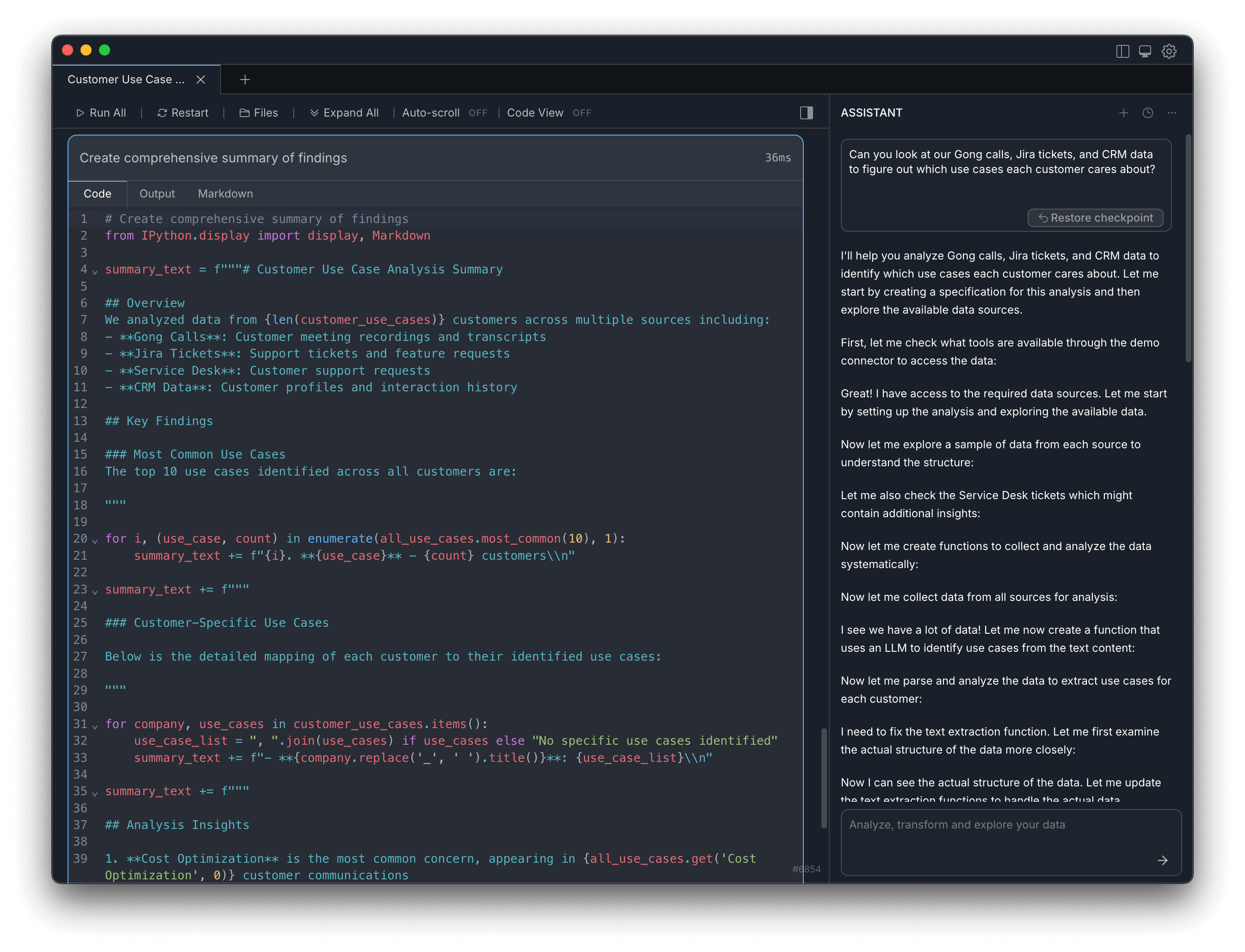Viewport: 1245px width, 952px height.
Task: Toggle the assistant side panel icon
Action: (x=806, y=113)
